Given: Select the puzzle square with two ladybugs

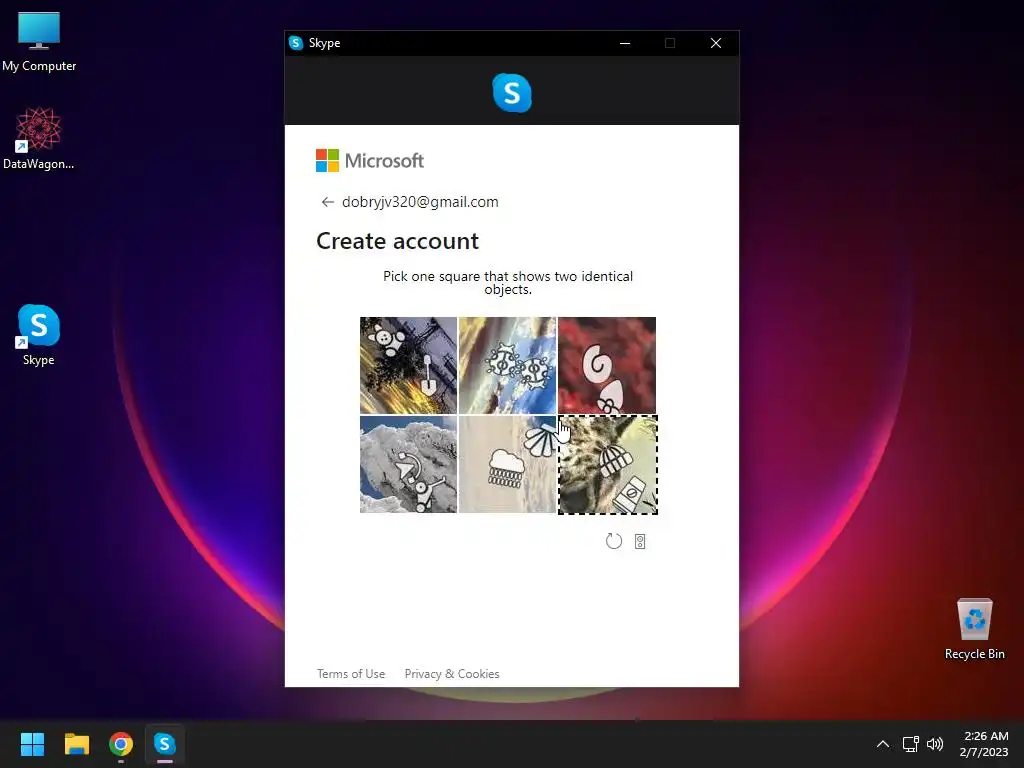Looking at the screenshot, I should pyautogui.click(x=507, y=365).
